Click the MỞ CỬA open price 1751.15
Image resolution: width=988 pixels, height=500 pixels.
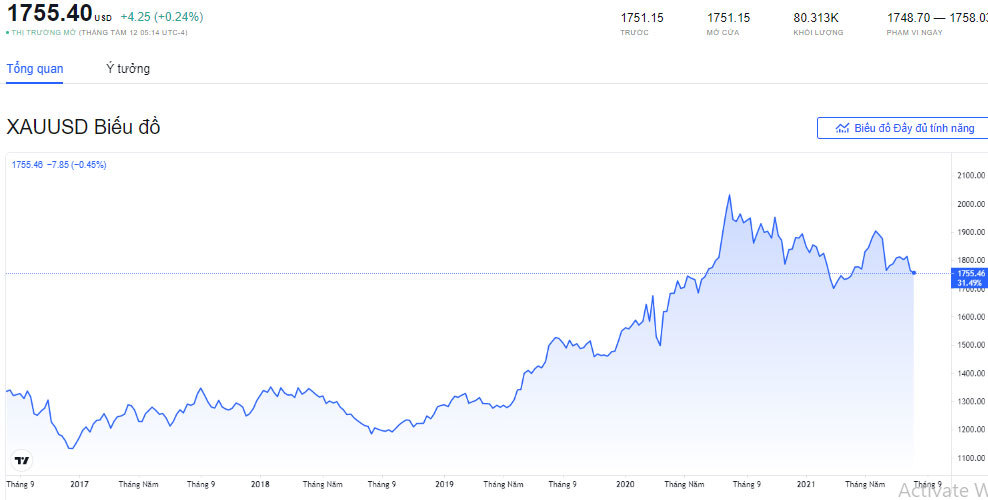tap(728, 18)
